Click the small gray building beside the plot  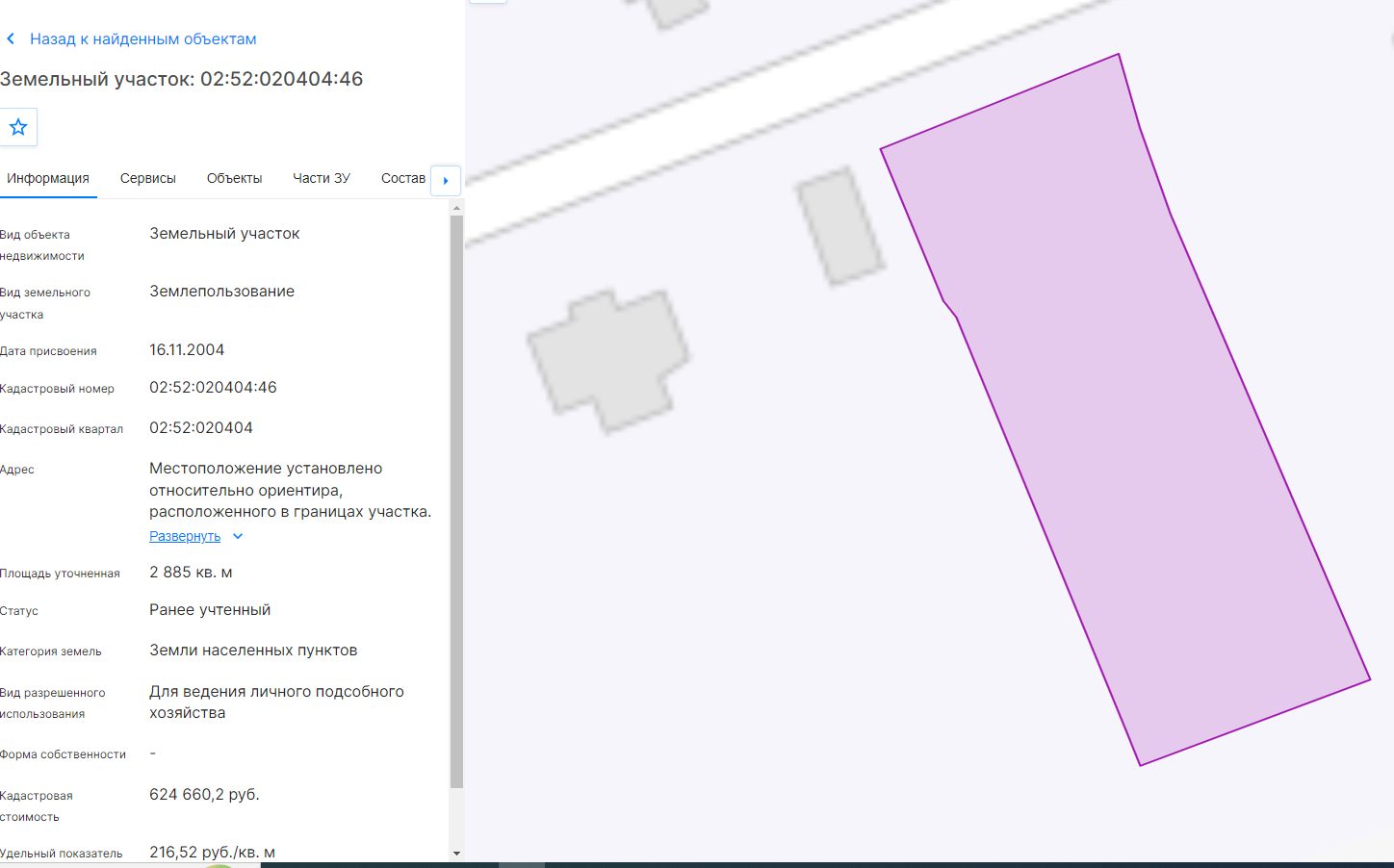pos(840,226)
